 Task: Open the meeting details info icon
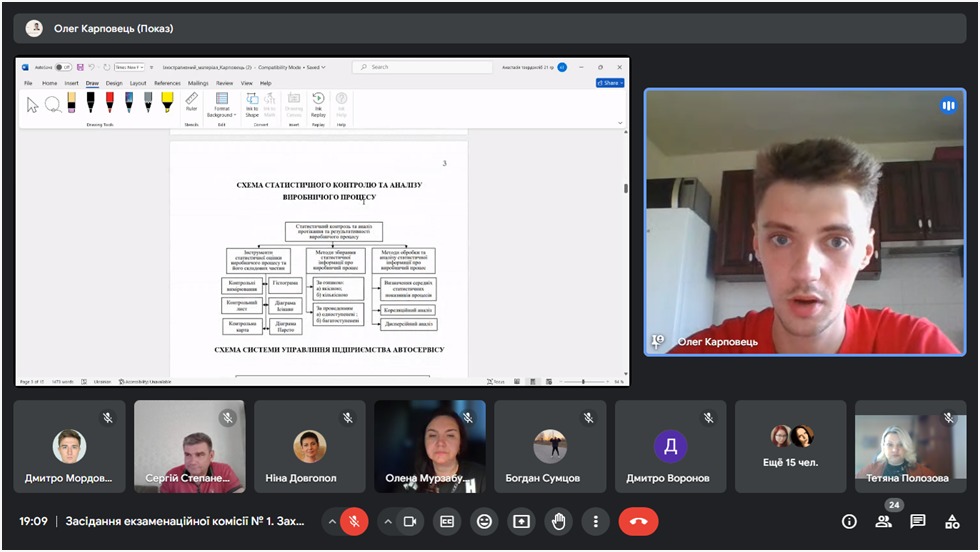tap(849, 521)
